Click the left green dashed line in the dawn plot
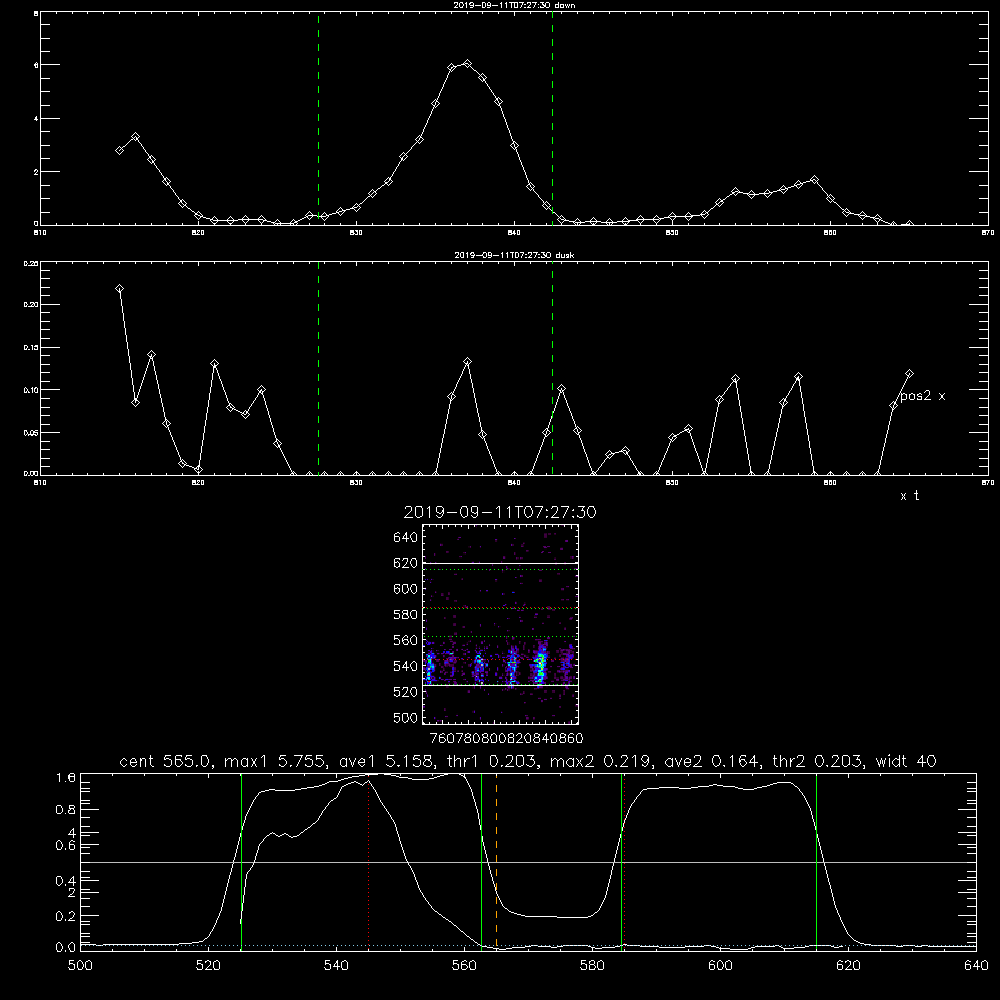The width and height of the screenshot is (1000, 1000). coord(318,118)
